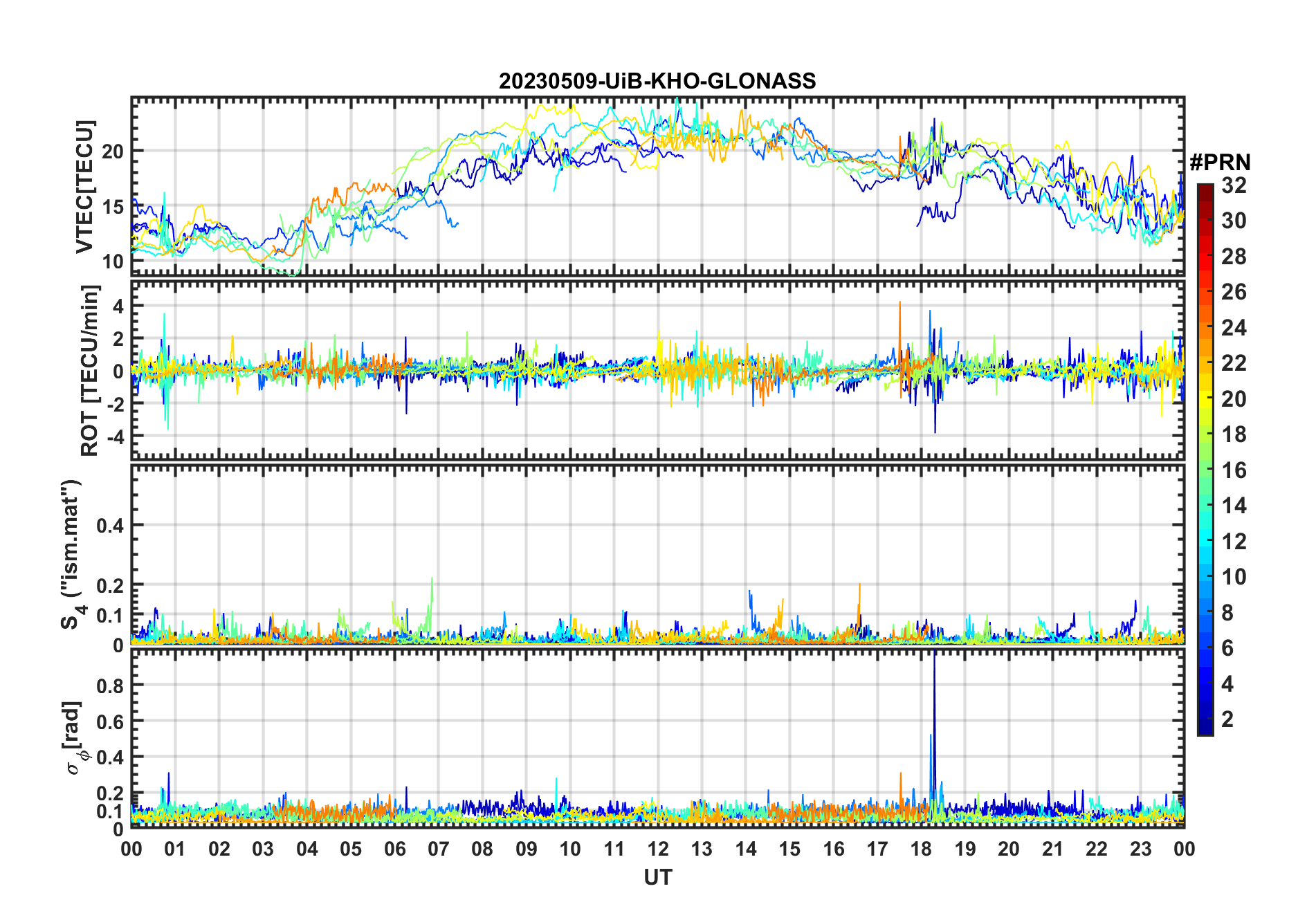Click colorbar tick label 16
The height and width of the screenshot is (920, 1316).
coord(1234,470)
